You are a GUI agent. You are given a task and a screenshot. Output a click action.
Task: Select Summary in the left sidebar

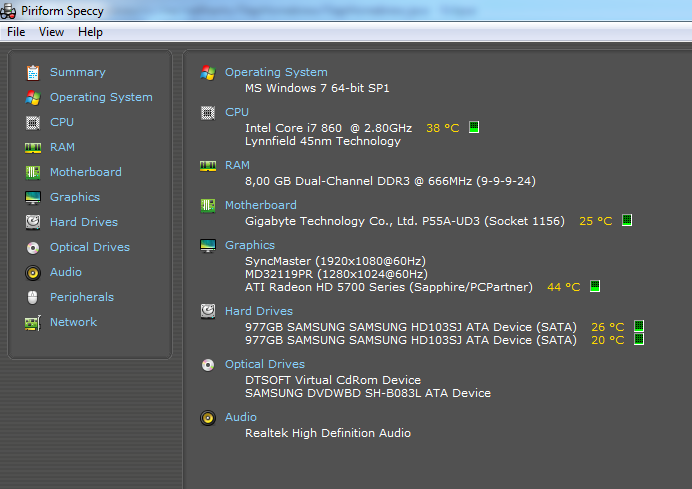[77, 72]
